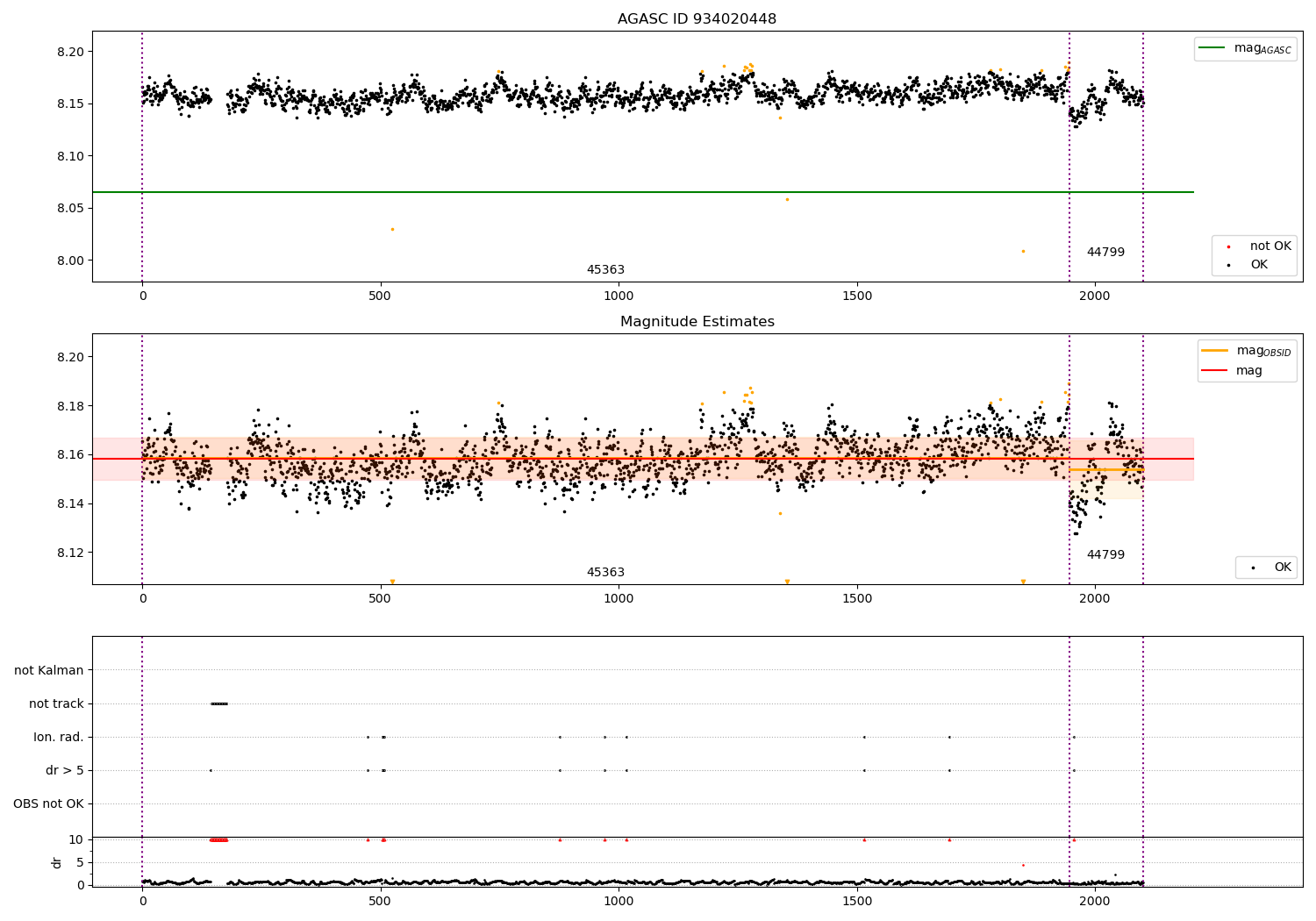Click the 8.14 y-tick label
The width and height of the screenshot is (1316, 921).
(71, 503)
